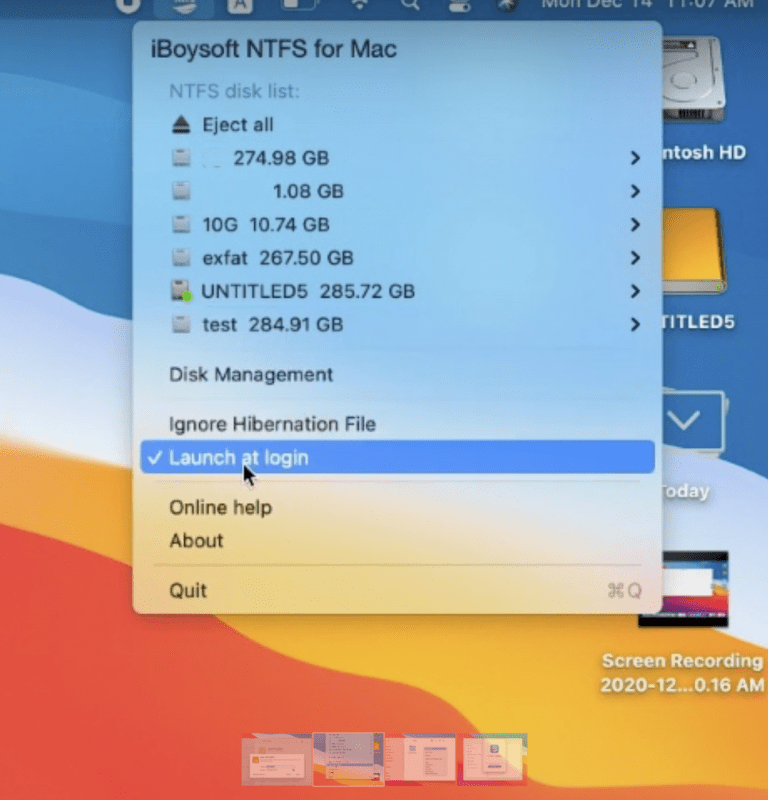Viewport: 768px width, 800px height.
Task: Click the menu bar date and time
Action: (x=647, y=4)
